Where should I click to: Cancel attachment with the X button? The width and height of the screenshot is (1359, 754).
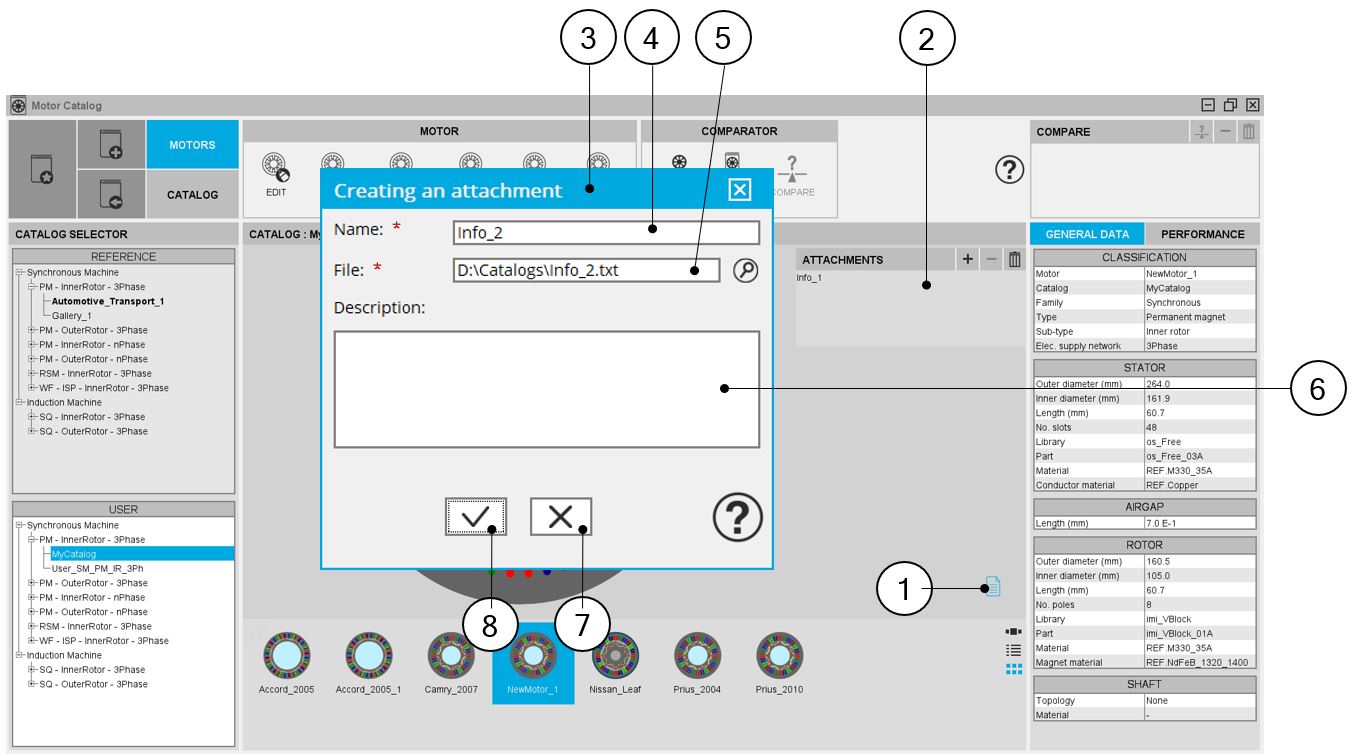[560, 516]
